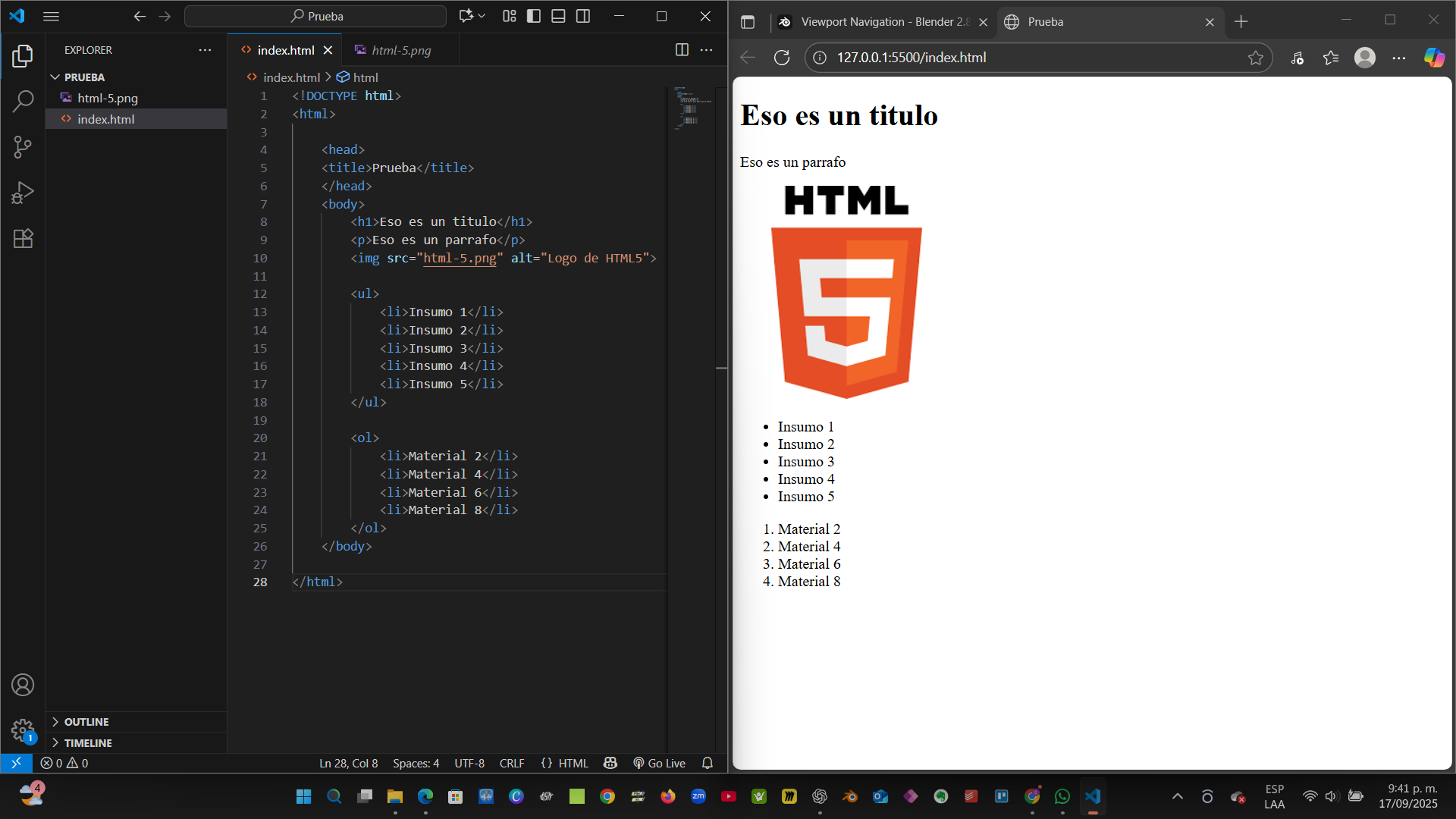1456x819 pixels.
Task: Open the Manage gear menu
Action: pyautogui.click(x=23, y=730)
